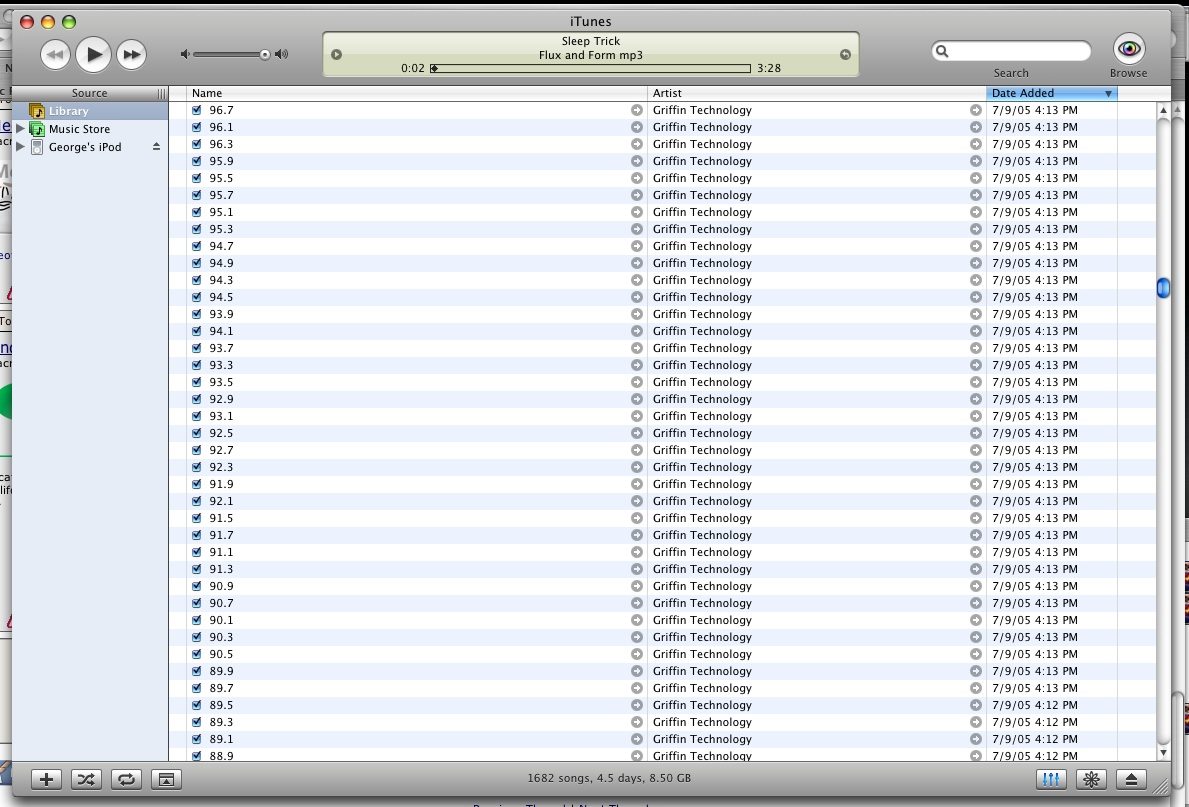Image resolution: width=1189 pixels, height=807 pixels.
Task: Uncheck the checkbox for track 89.9
Action: click(197, 670)
